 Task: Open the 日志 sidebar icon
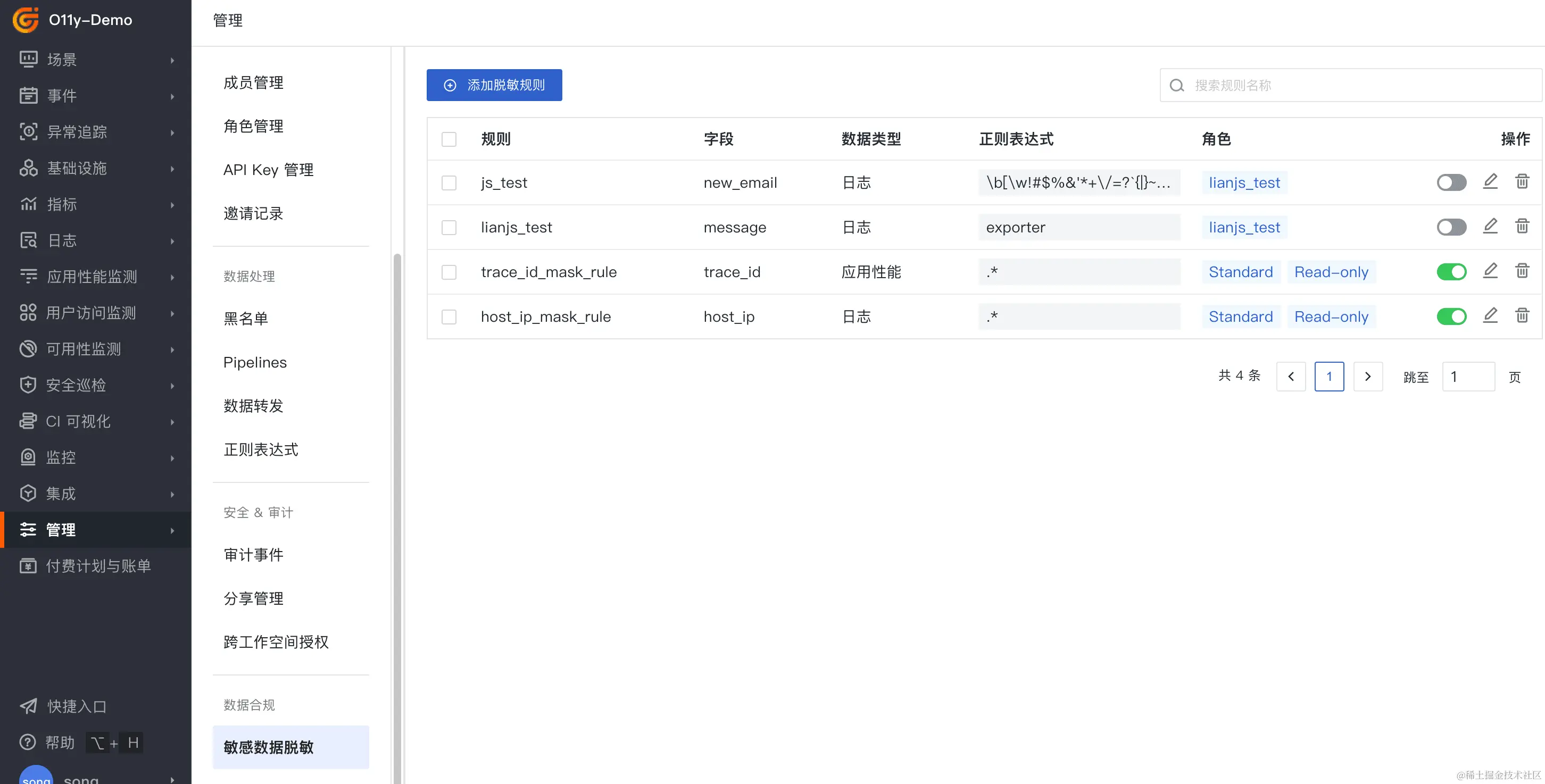pos(28,240)
